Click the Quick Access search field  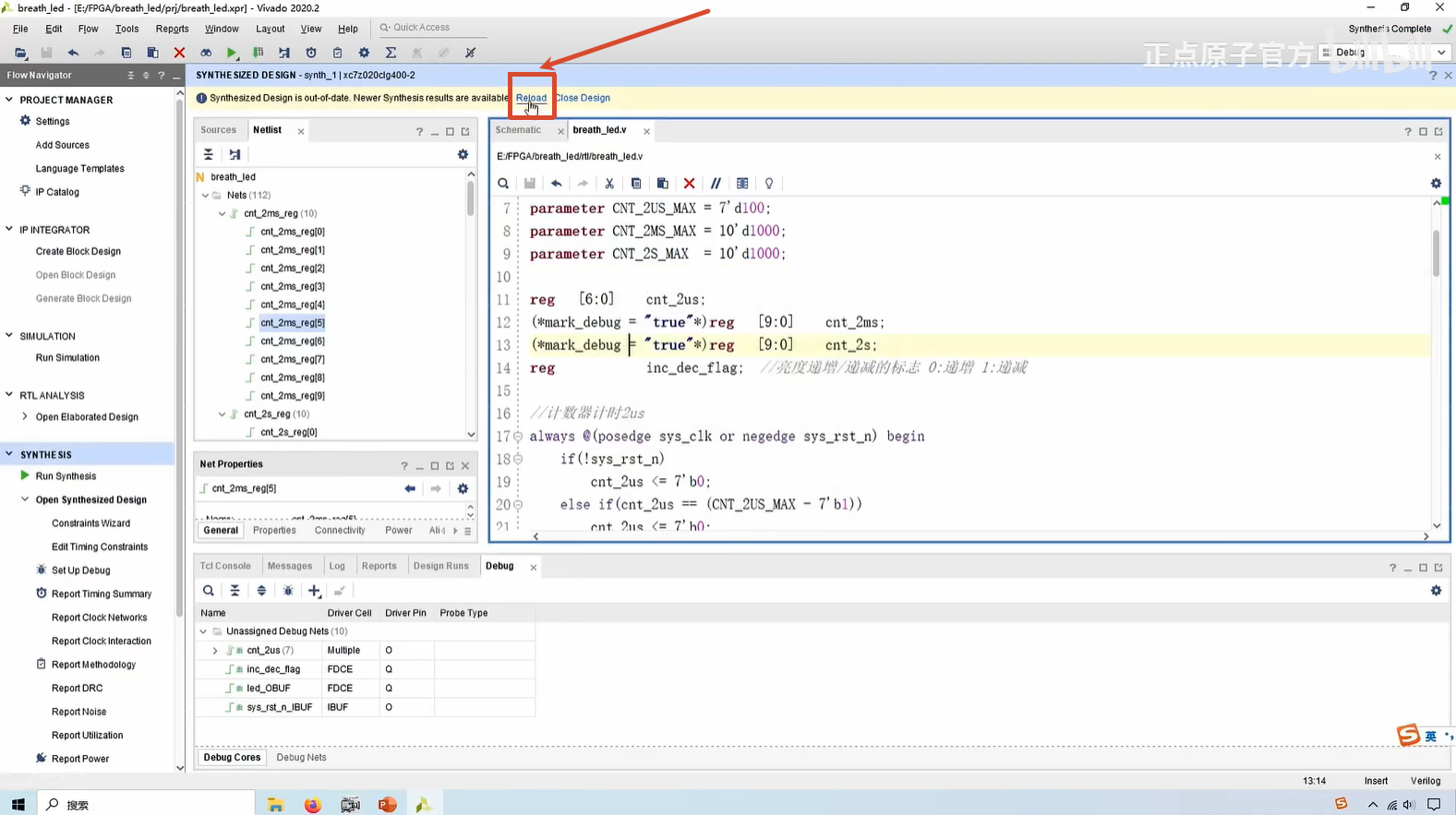tap(434, 28)
